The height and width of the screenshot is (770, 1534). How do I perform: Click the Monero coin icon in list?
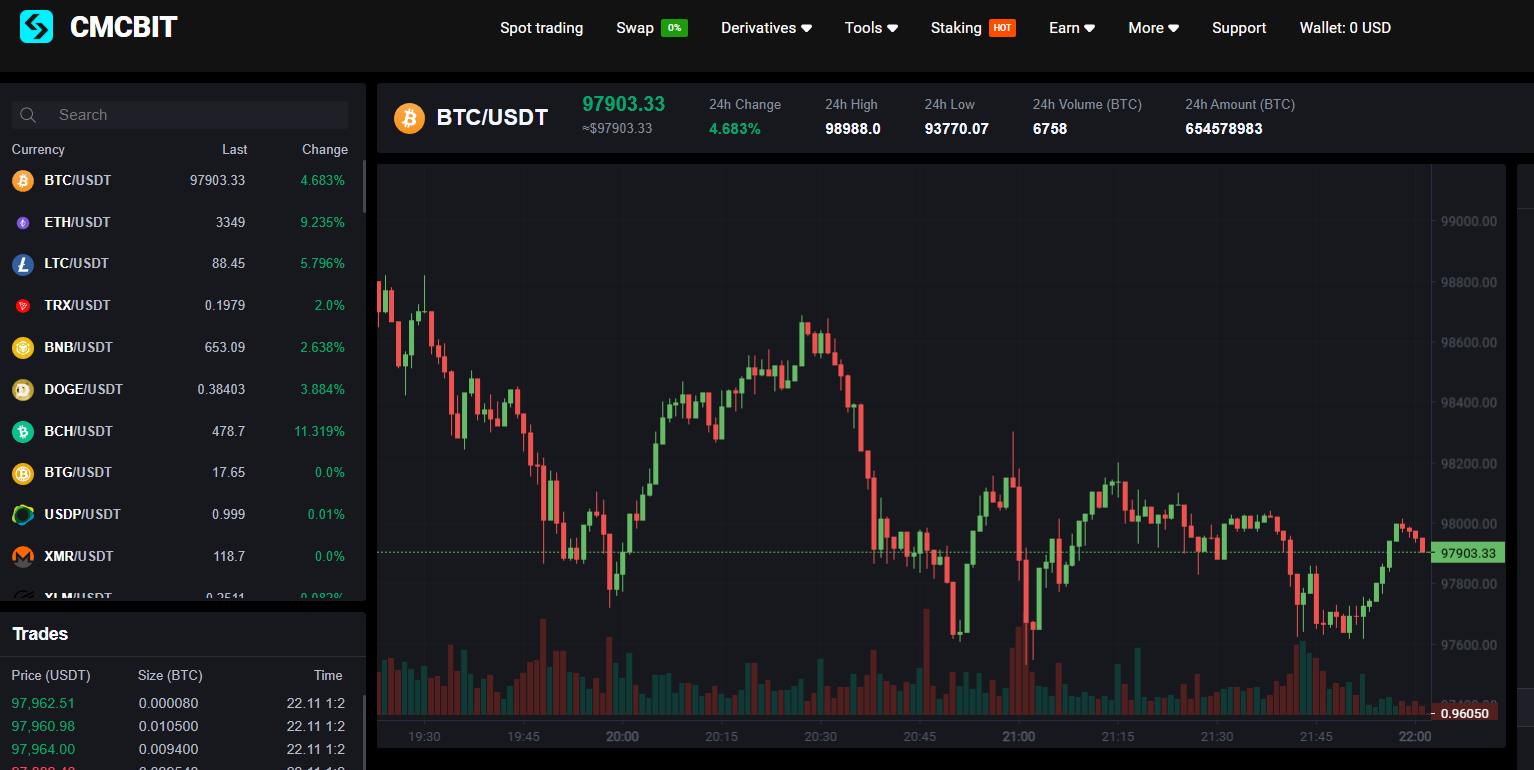(23, 556)
